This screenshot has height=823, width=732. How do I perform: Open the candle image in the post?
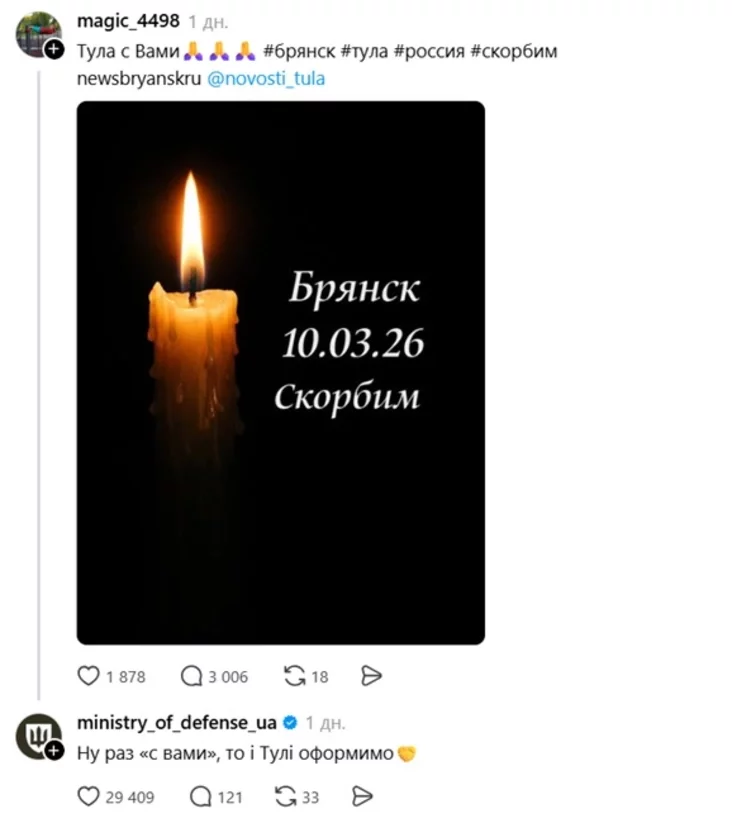pos(281,372)
